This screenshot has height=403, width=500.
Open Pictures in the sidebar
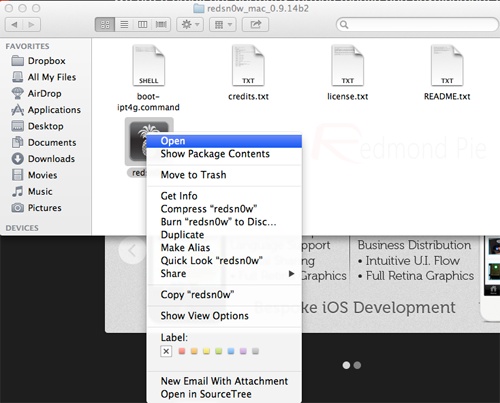[x=36, y=208]
